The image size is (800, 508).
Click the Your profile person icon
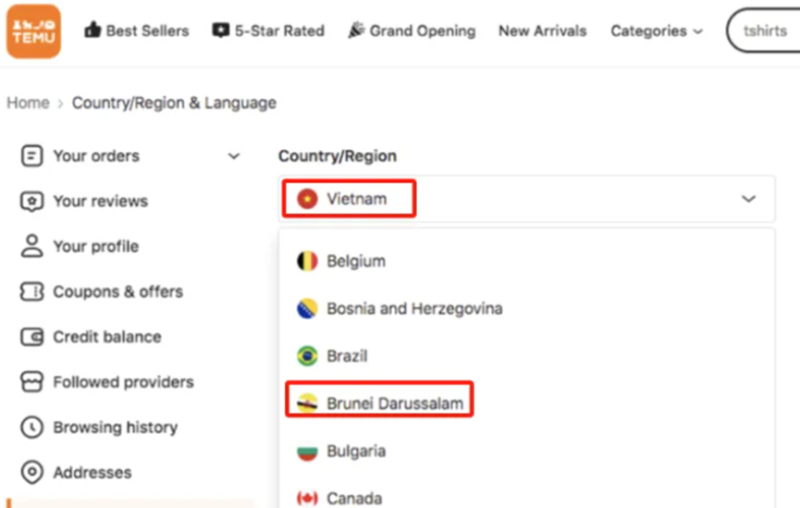(x=33, y=246)
